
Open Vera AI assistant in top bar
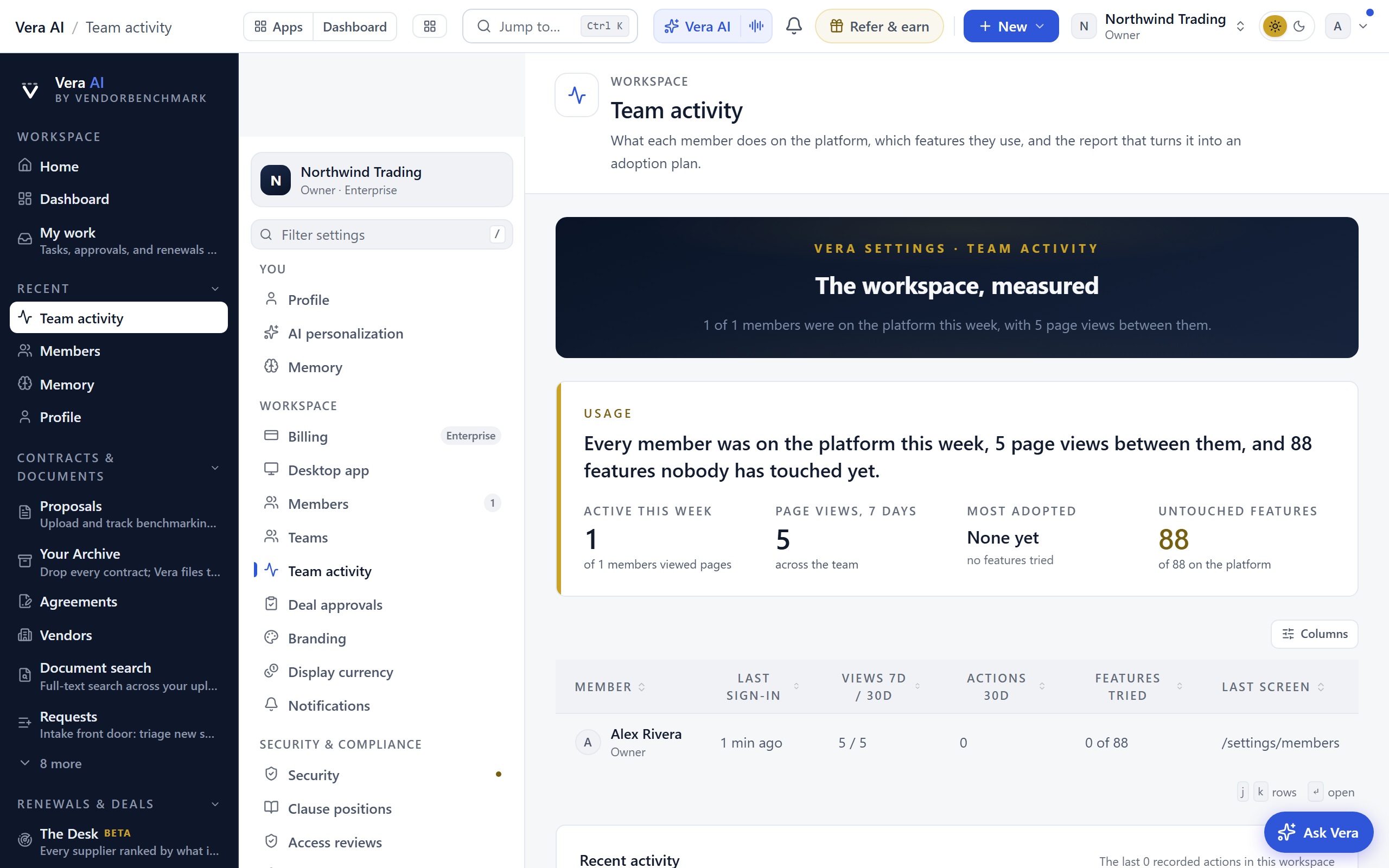click(697, 27)
